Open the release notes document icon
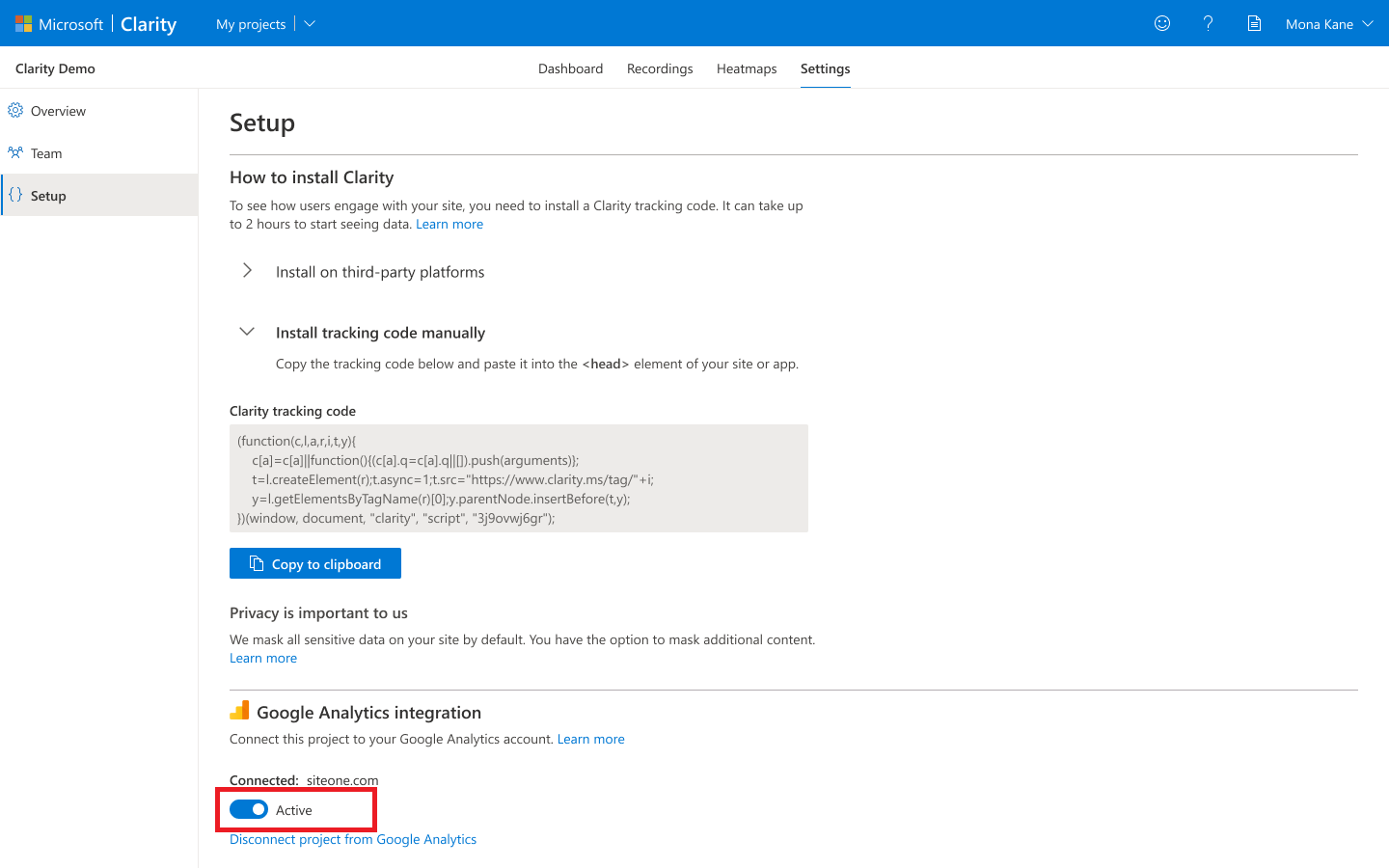The height and width of the screenshot is (868, 1389). 1254,23
